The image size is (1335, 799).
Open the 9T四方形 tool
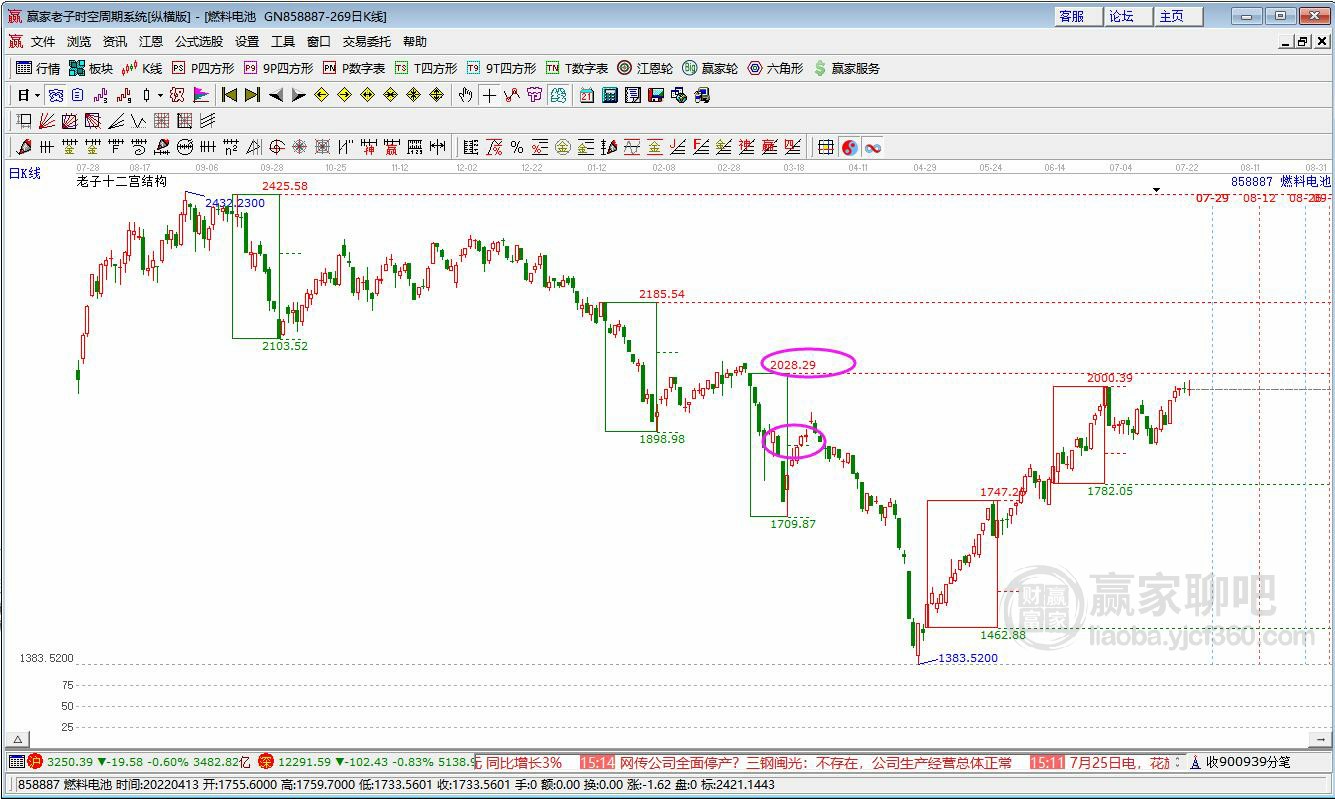pyautogui.click(x=501, y=68)
